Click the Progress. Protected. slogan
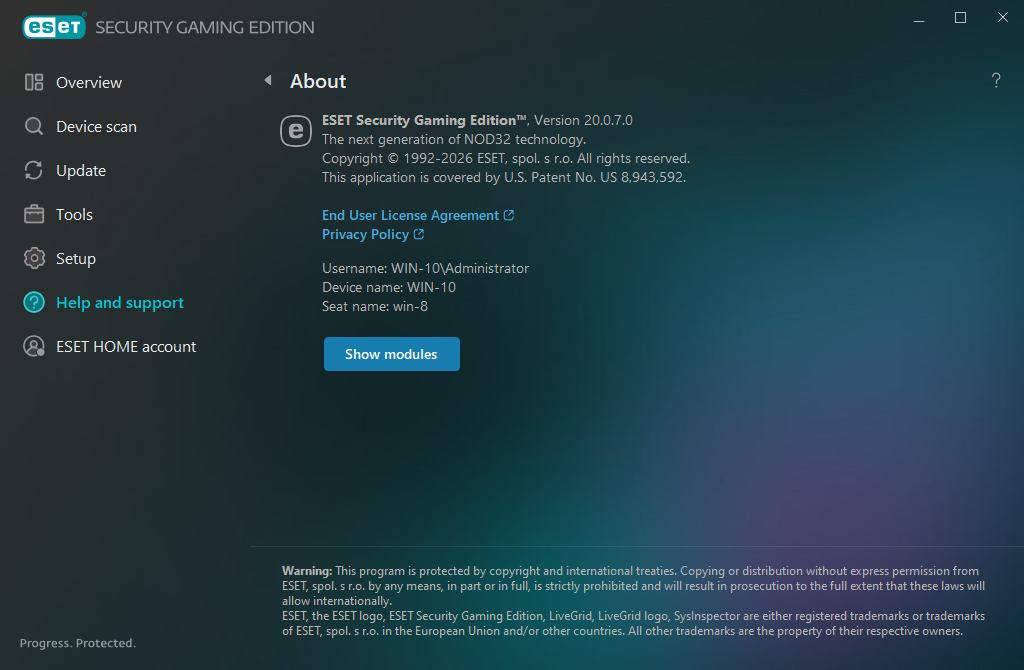1024x670 pixels. tap(78, 643)
